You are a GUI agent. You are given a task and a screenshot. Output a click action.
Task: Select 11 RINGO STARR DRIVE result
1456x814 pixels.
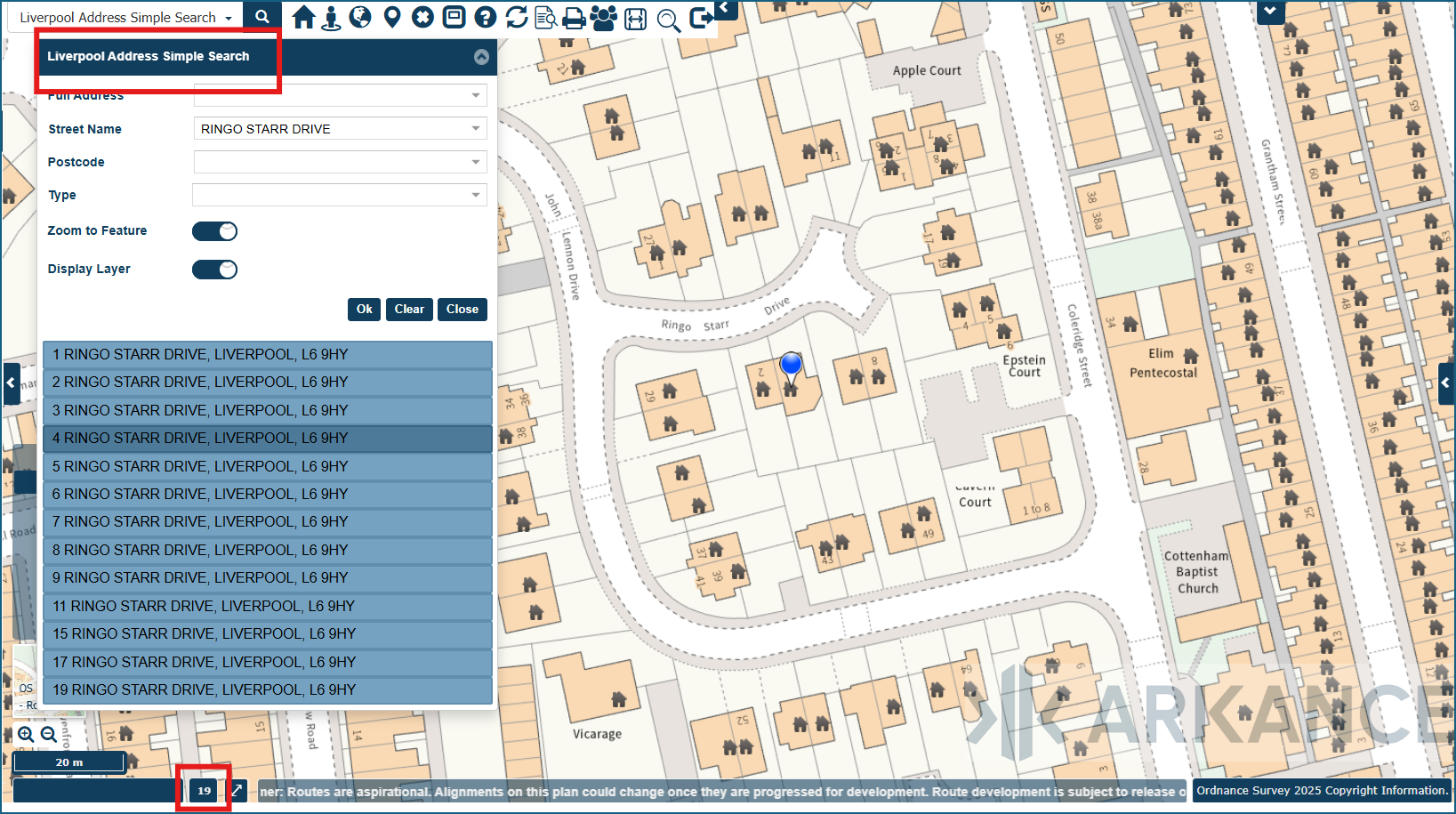[268, 606]
